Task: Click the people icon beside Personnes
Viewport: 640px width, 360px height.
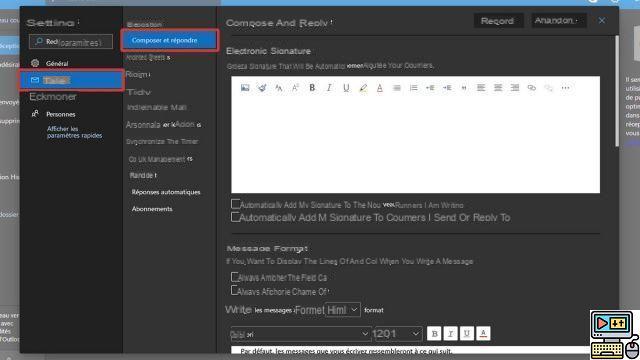Action: click(35, 114)
